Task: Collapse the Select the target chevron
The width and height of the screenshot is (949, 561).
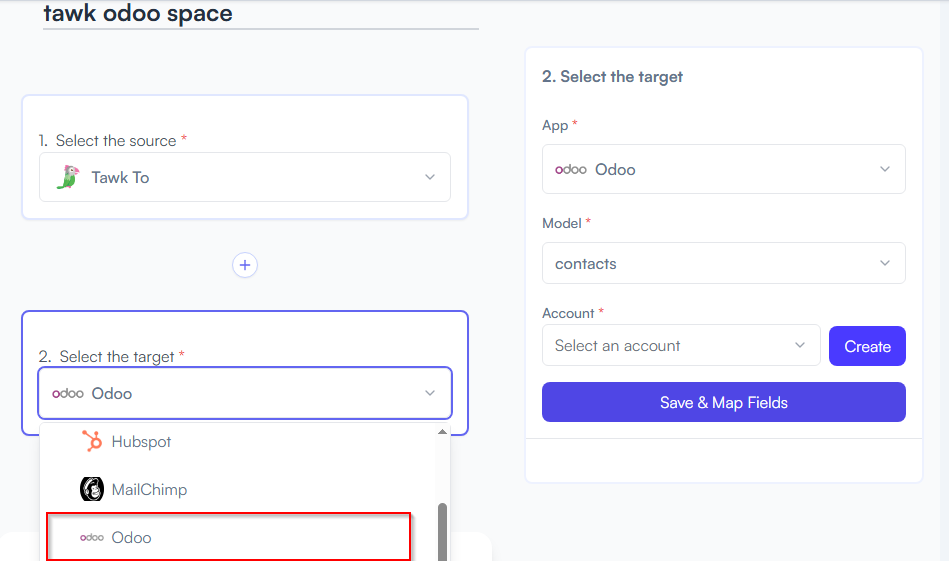Action: coord(430,393)
